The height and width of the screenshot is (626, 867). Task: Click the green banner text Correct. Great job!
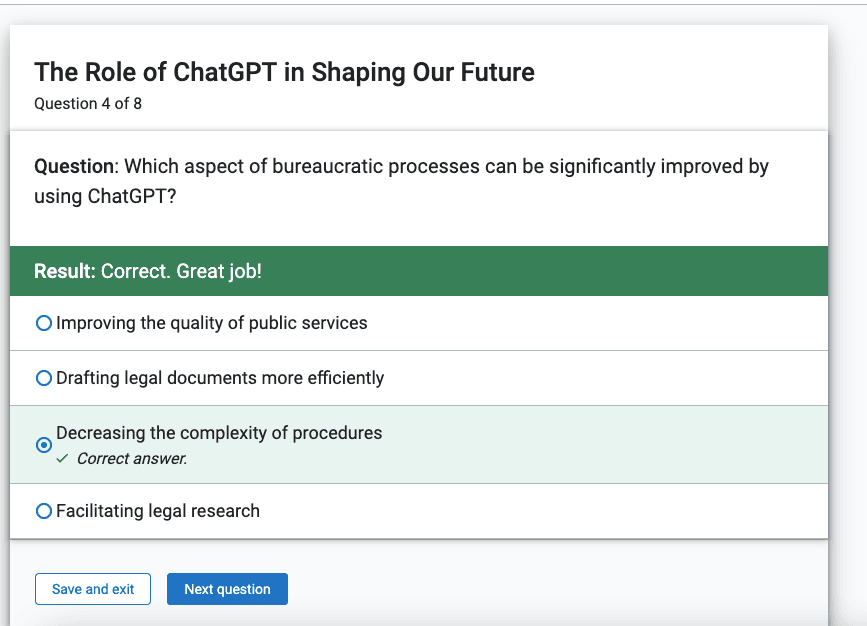pos(181,272)
